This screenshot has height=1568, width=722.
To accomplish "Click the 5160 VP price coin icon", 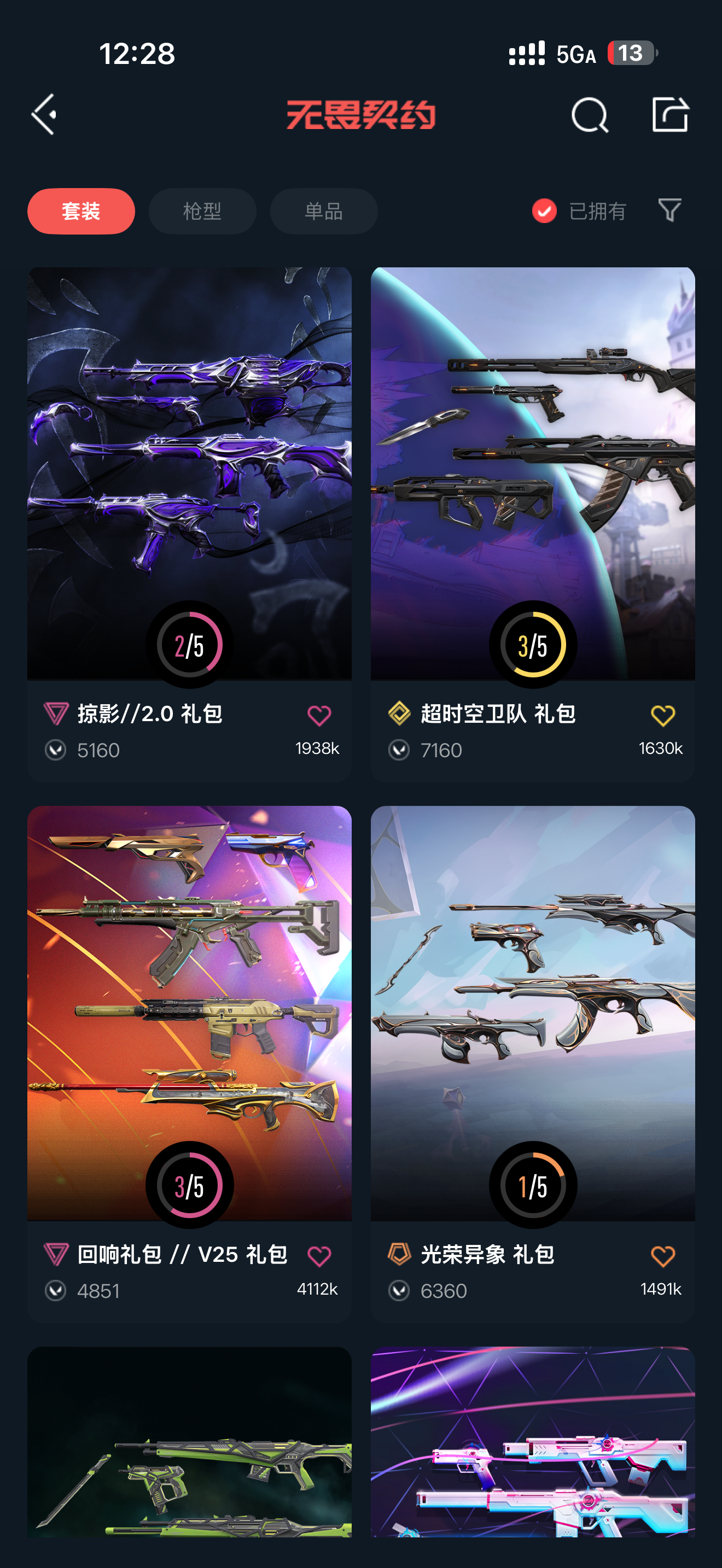I will [x=55, y=750].
